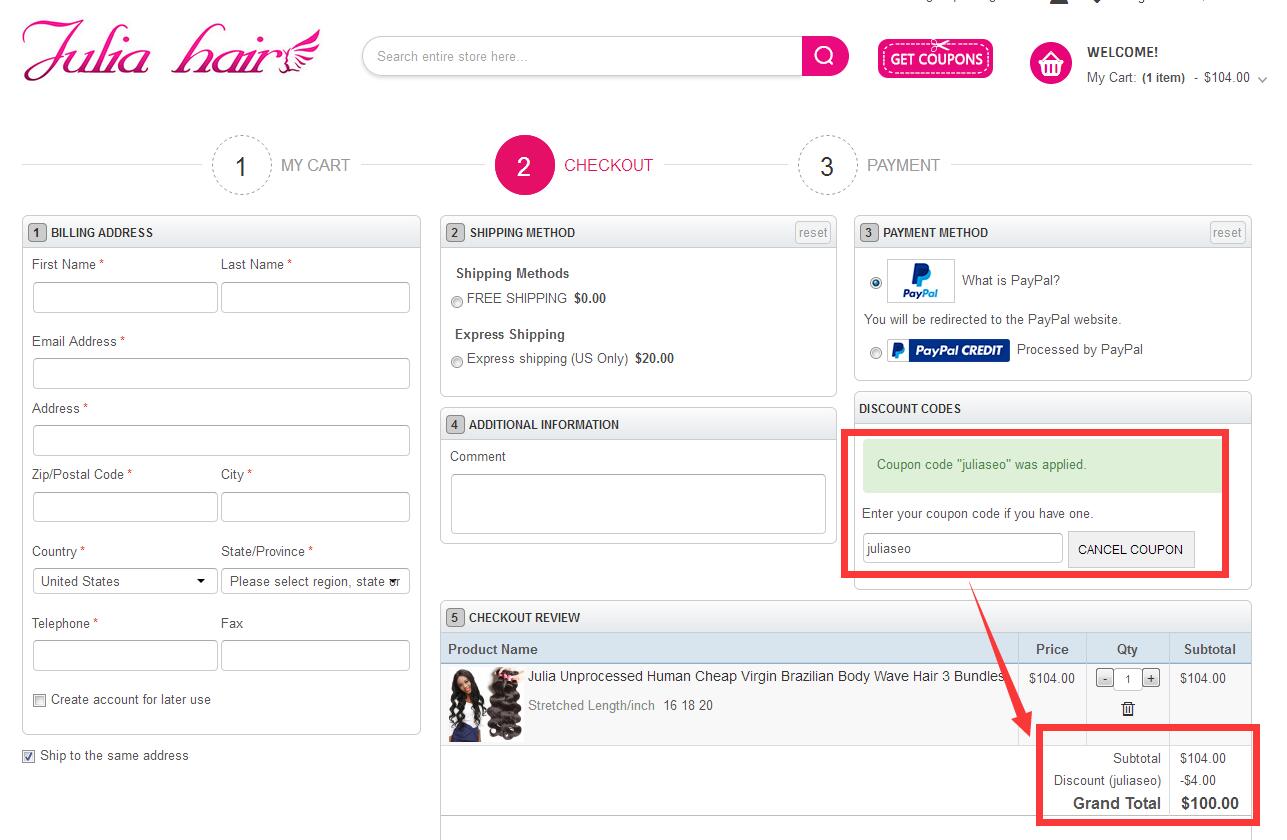The image size is (1287, 840).
Task: Click the PayPal Credit logo
Action: pyautogui.click(x=948, y=351)
